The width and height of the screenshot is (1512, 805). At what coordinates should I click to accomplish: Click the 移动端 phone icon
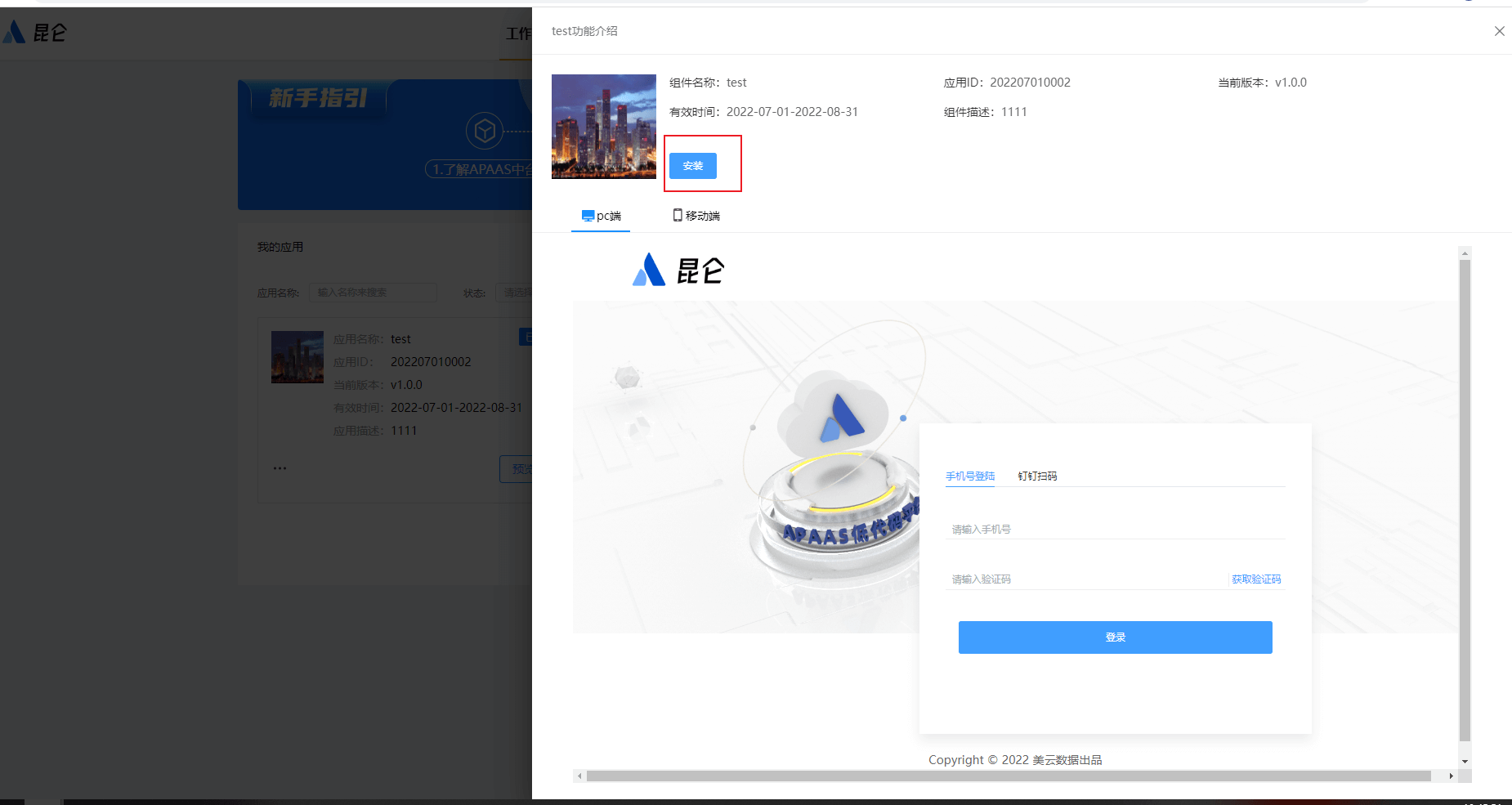tap(678, 215)
